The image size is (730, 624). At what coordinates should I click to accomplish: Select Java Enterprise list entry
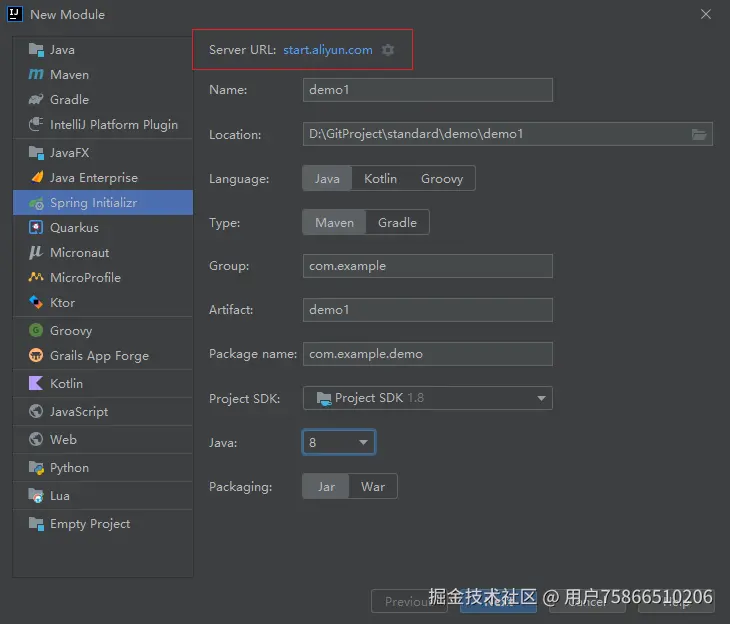click(x=103, y=177)
